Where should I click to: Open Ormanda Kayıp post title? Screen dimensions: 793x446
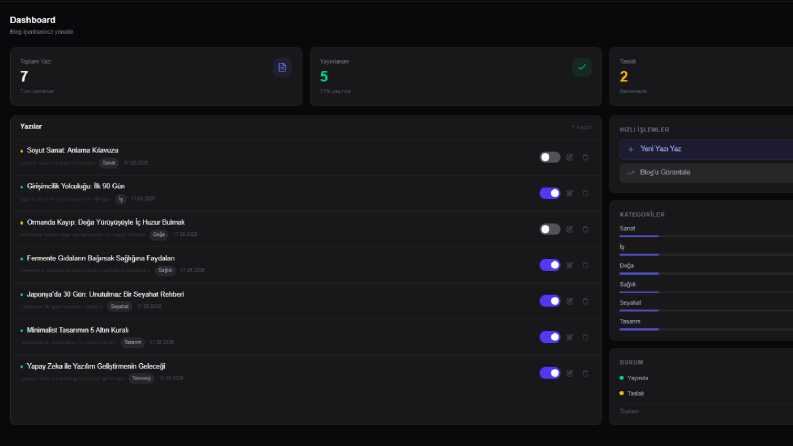pyautogui.click(x=106, y=222)
